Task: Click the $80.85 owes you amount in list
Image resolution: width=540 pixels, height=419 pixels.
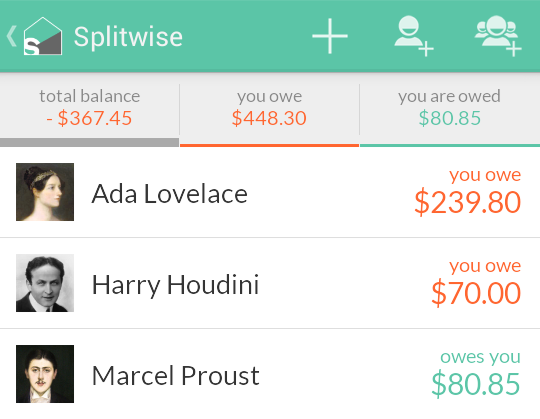Action: 476,384
